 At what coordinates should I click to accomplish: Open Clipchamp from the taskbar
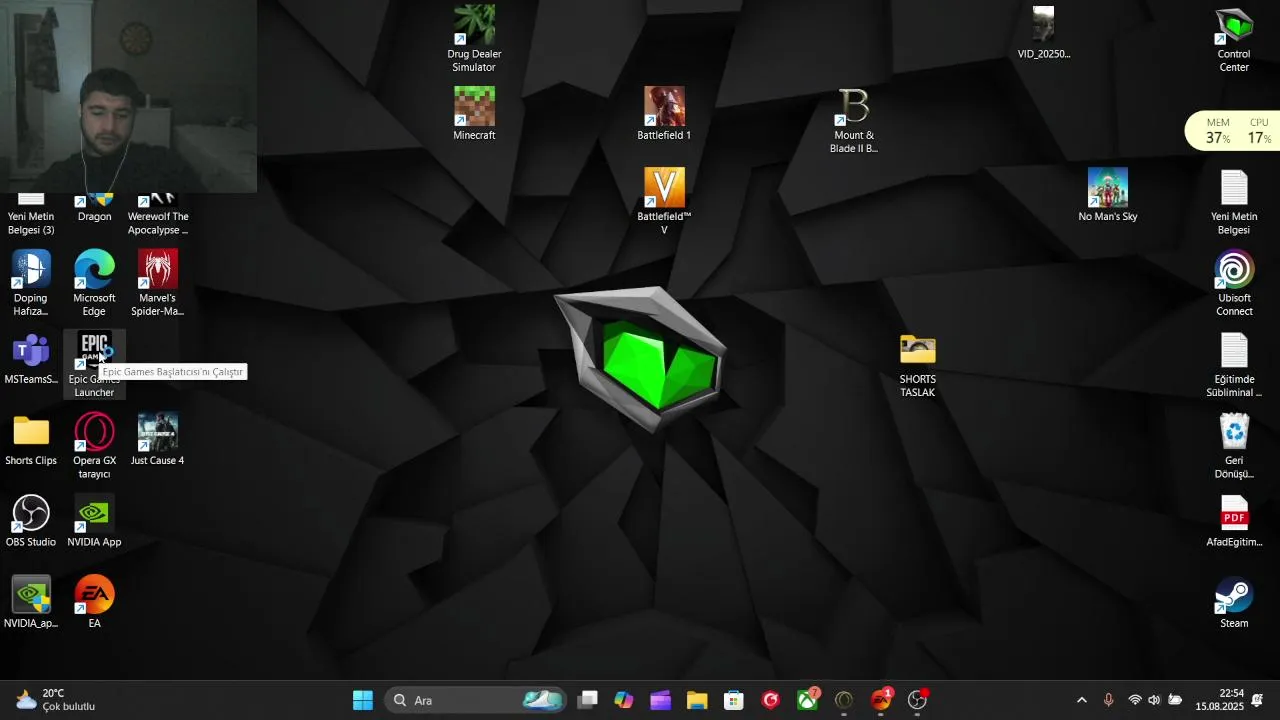point(660,700)
